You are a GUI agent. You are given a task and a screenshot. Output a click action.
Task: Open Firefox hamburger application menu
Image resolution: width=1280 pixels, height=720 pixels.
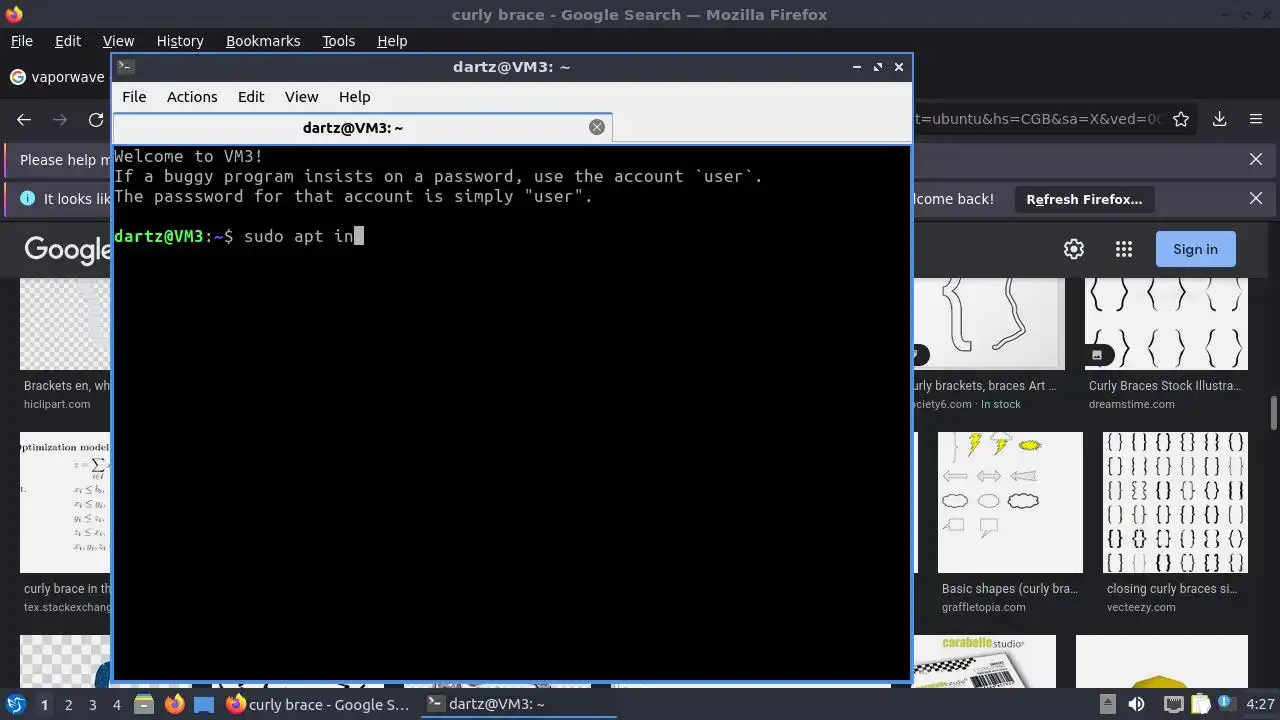(x=1256, y=119)
